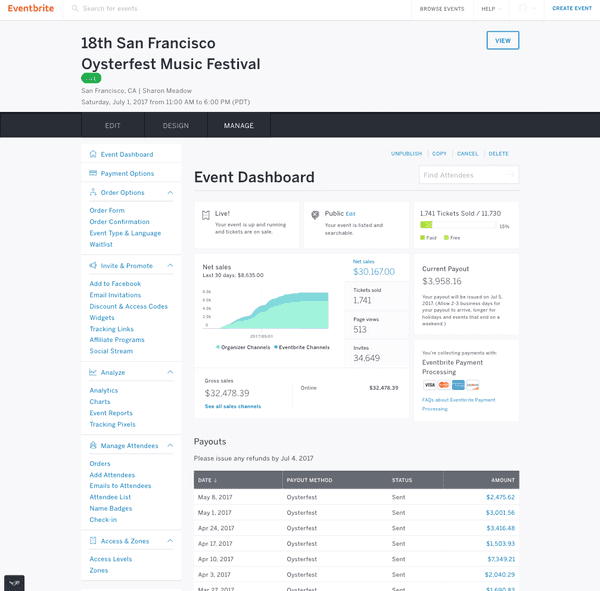600x591 pixels.
Task: Switch to the Manage tab
Action: [x=239, y=125]
